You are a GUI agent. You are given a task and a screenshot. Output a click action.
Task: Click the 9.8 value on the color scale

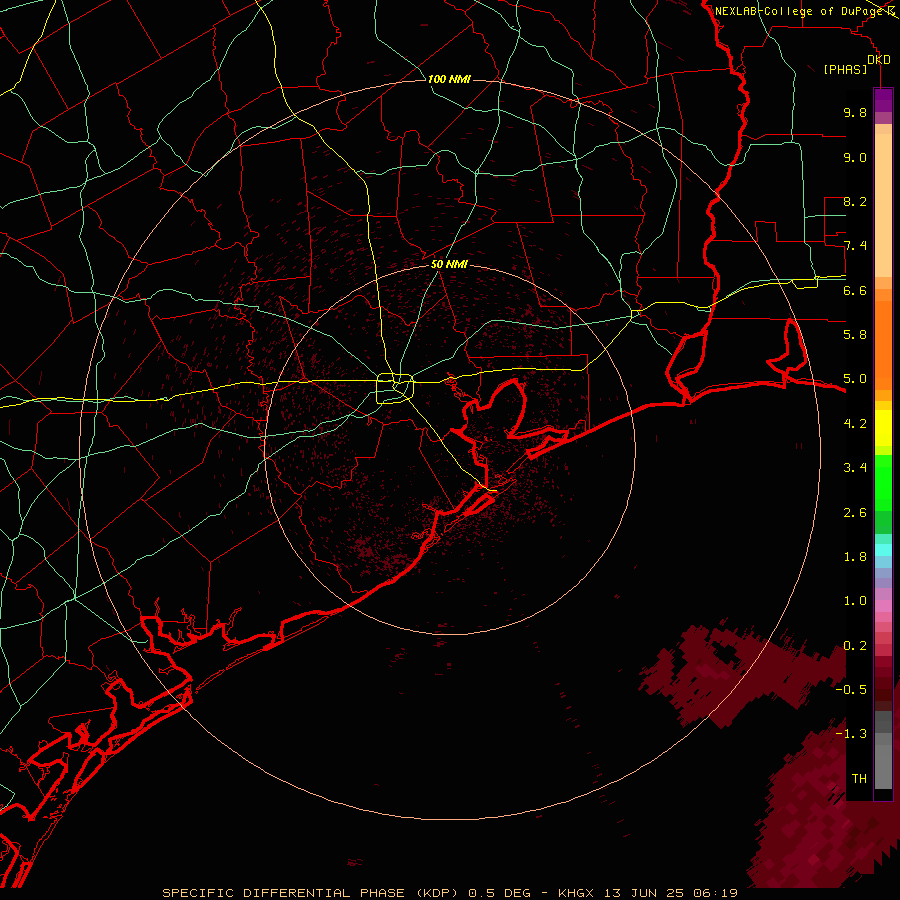pyautogui.click(x=855, y=112)
